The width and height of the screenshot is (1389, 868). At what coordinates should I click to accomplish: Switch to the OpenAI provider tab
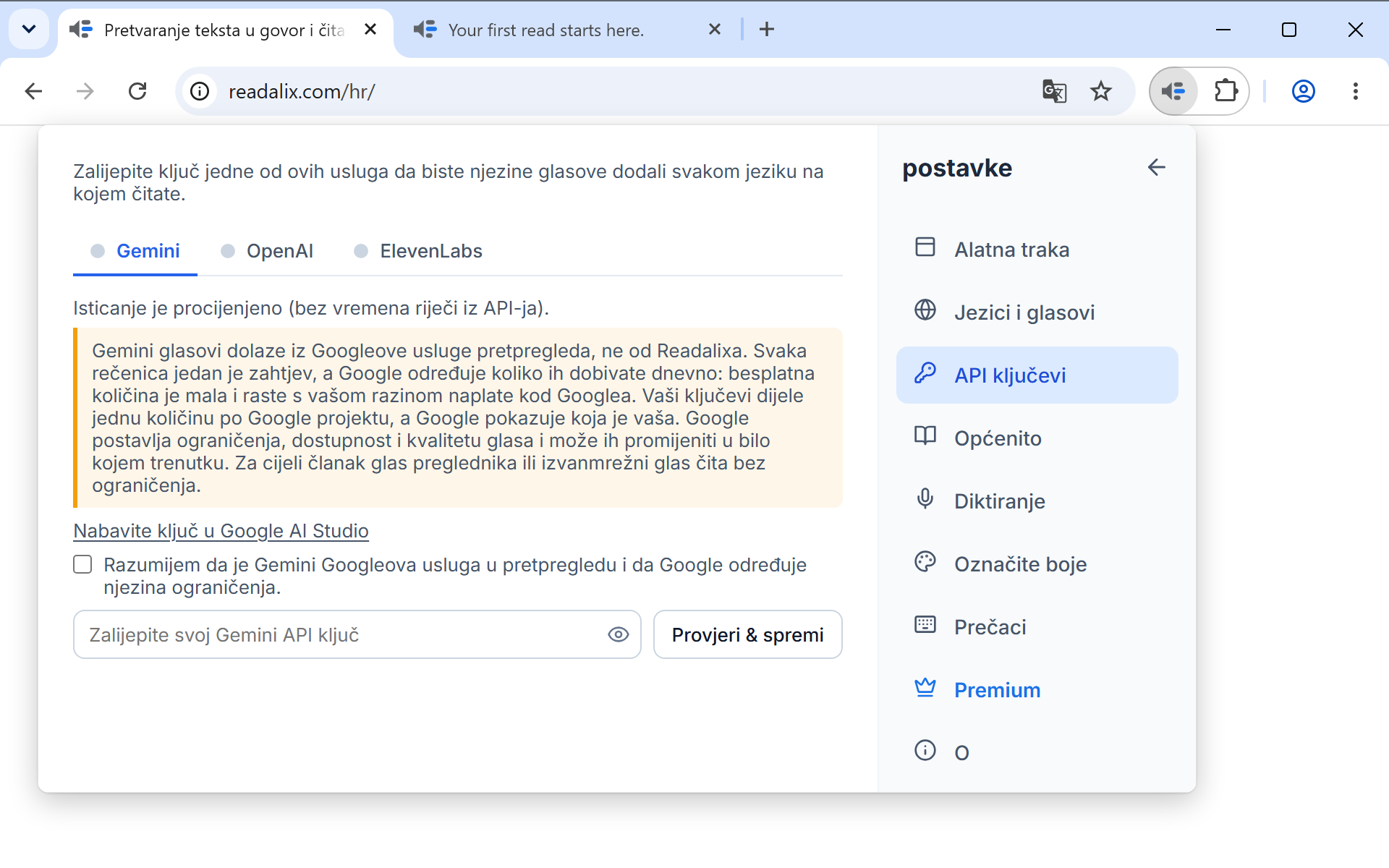coord(267,251)
